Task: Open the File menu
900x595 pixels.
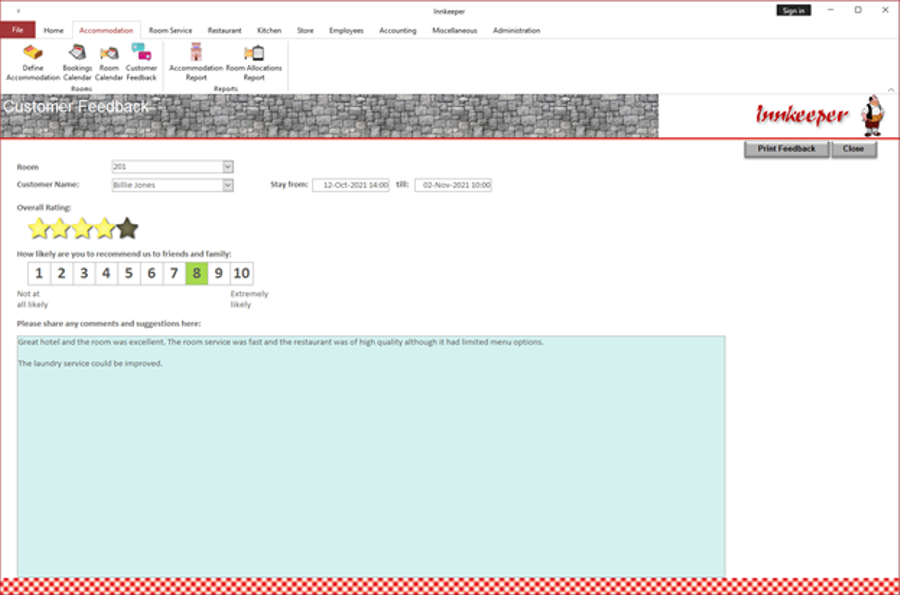Action: (18, 30)
